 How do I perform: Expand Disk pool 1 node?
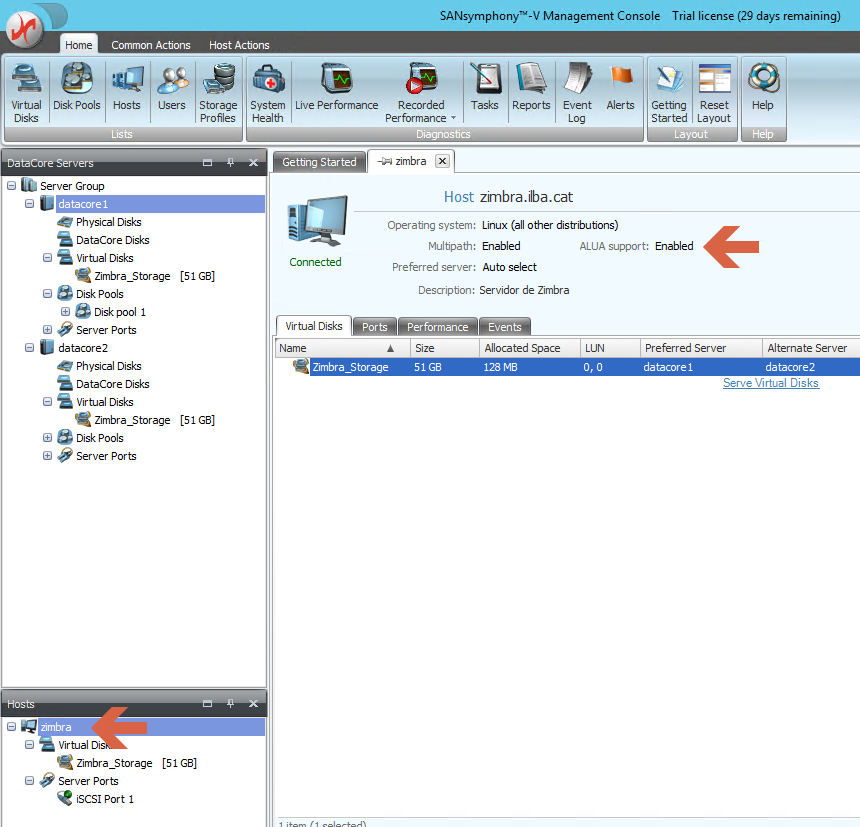click(66, 311)
